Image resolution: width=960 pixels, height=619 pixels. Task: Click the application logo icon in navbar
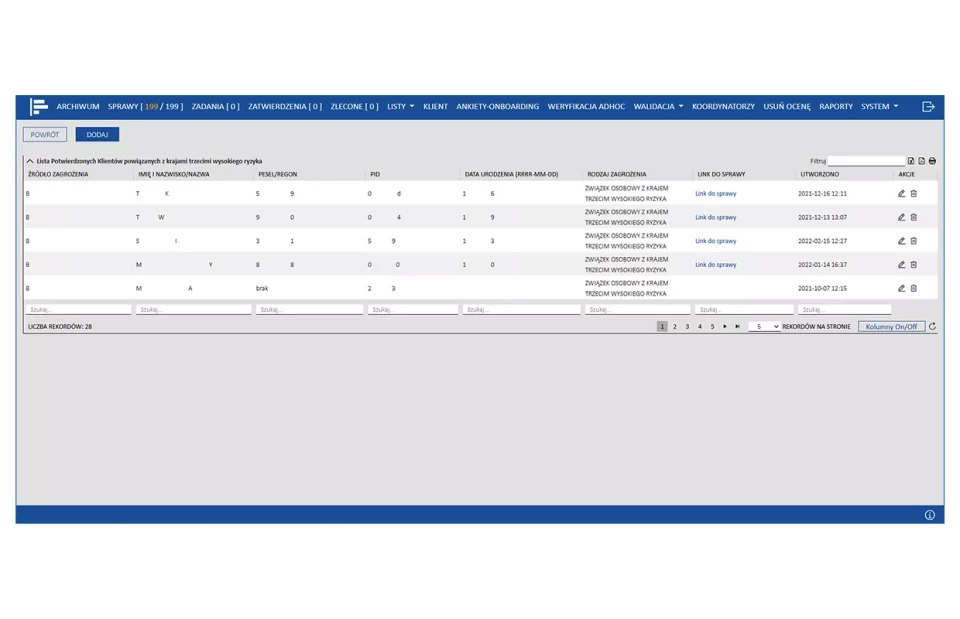coord(39,106)
